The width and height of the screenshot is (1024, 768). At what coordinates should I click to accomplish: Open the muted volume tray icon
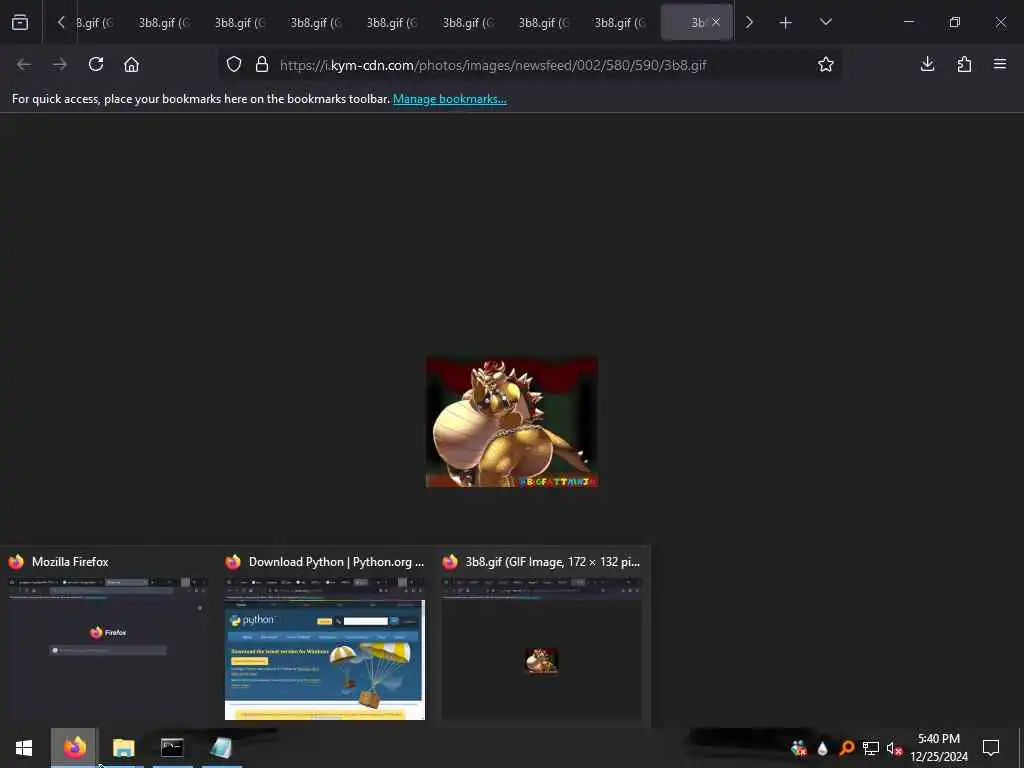[x=894, y=748]
